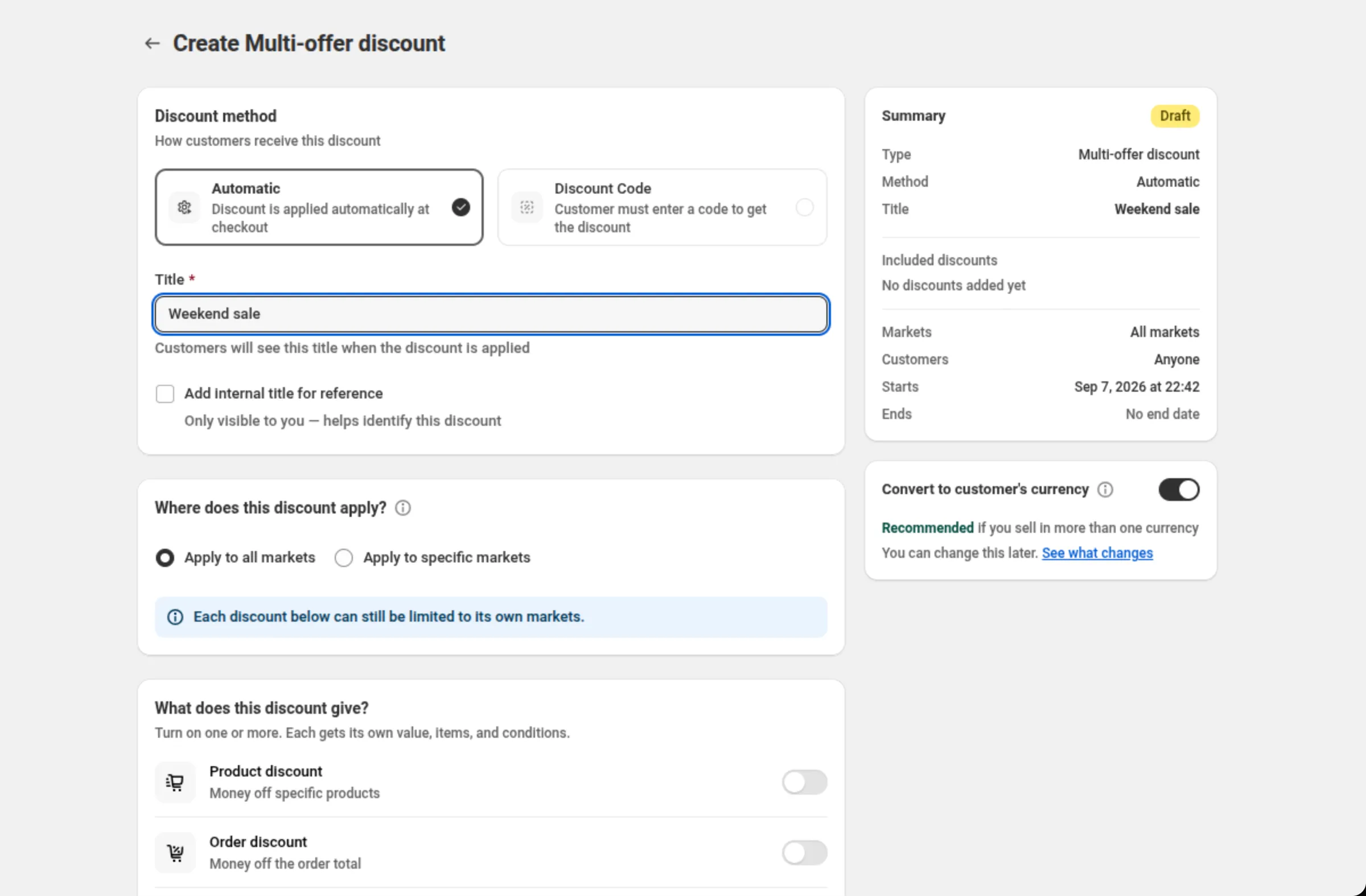Click No discounts added yet text
Image resolution: width=1366 pixels, height=896 pixels.
coord(953,285)
